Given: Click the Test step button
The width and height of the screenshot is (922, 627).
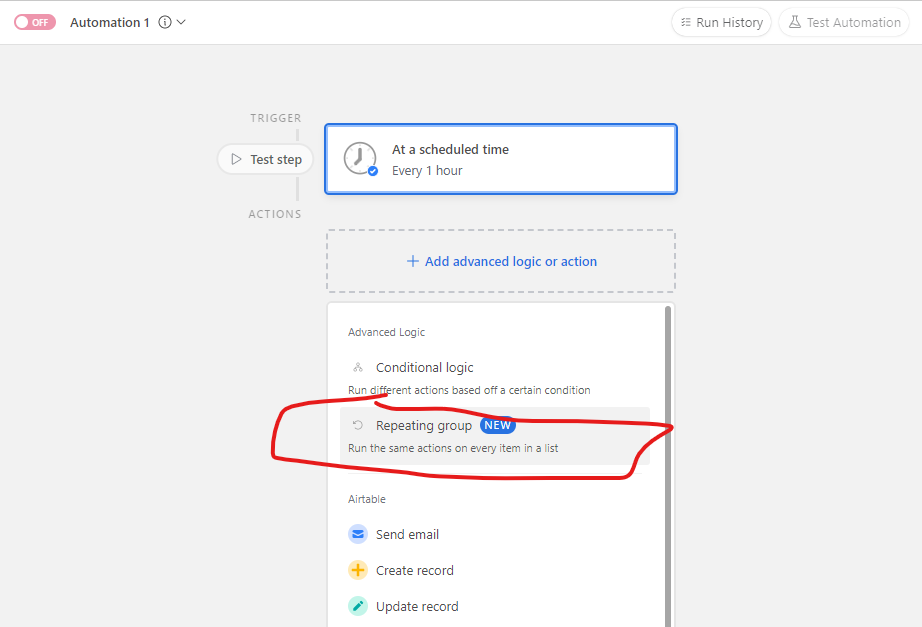Looking at the screenshot, I should (x=265, y=159).
